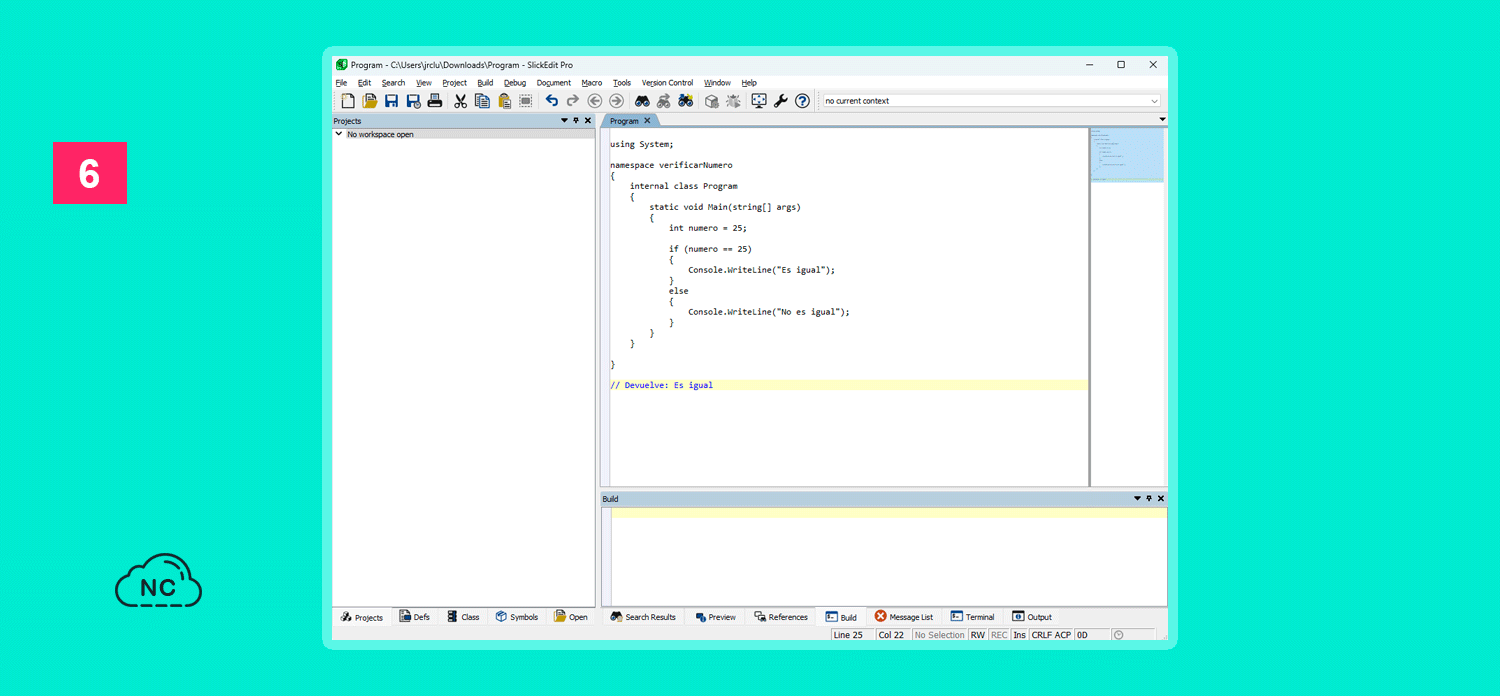
Task: Click the New file toolbar icon
Action: tap(347, 101)
